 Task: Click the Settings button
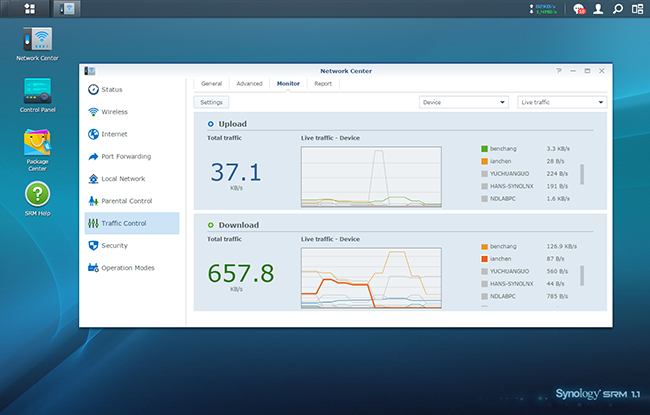pyautogui.click(x=211, y=102)
